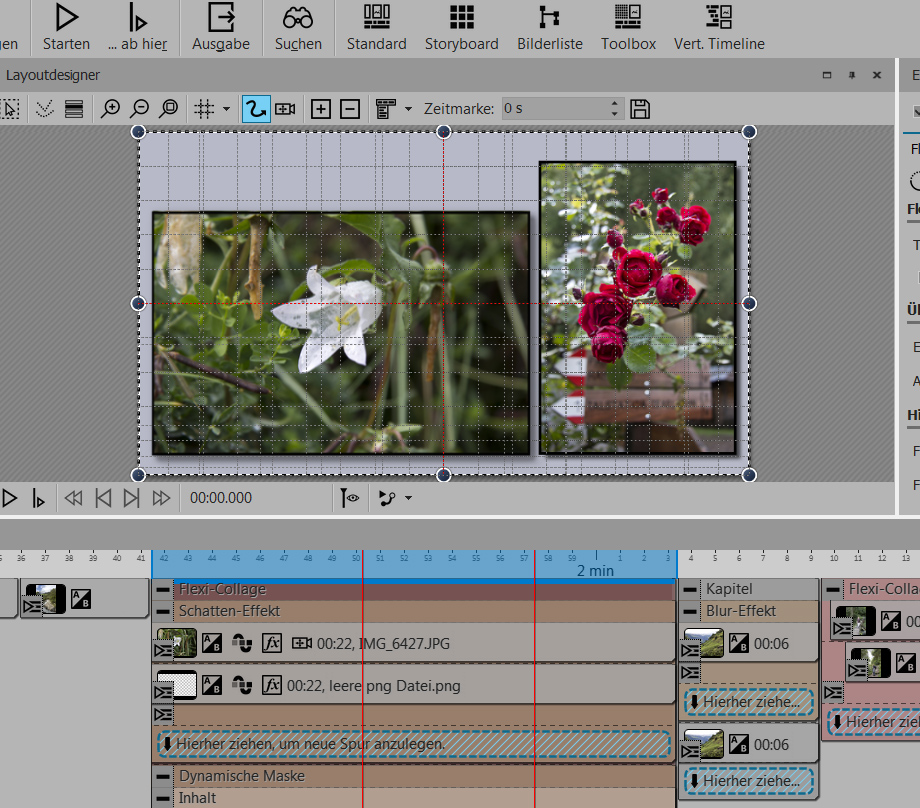This screenshot has width=920, height=808.
Task: Click the Ausgabe export button
Action: pos(221,28)
